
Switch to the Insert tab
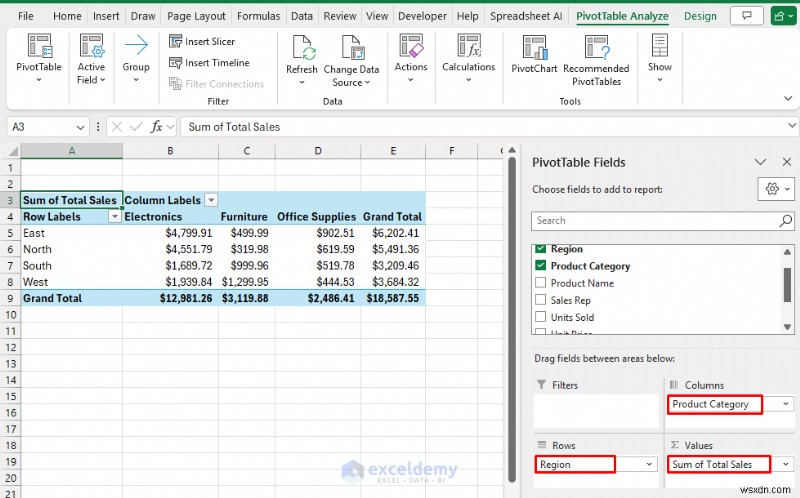(x=106, y=16)
